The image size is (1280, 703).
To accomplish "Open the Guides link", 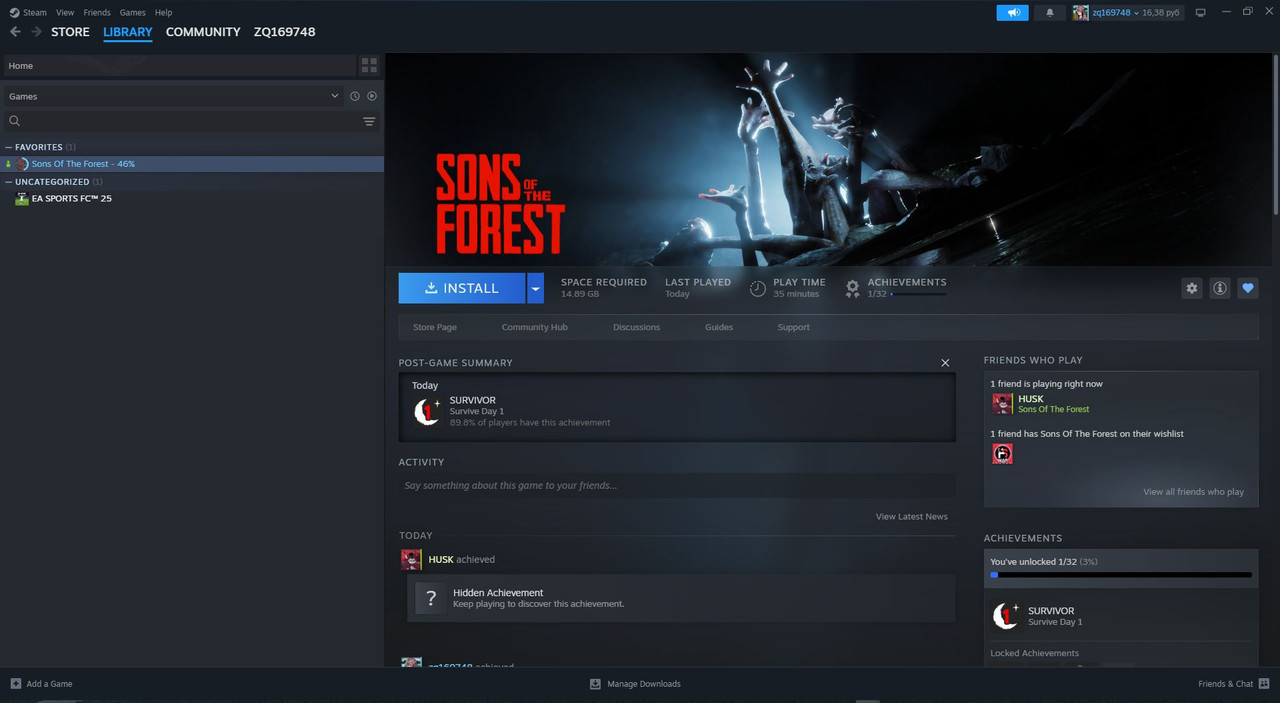I will point(719,327).
